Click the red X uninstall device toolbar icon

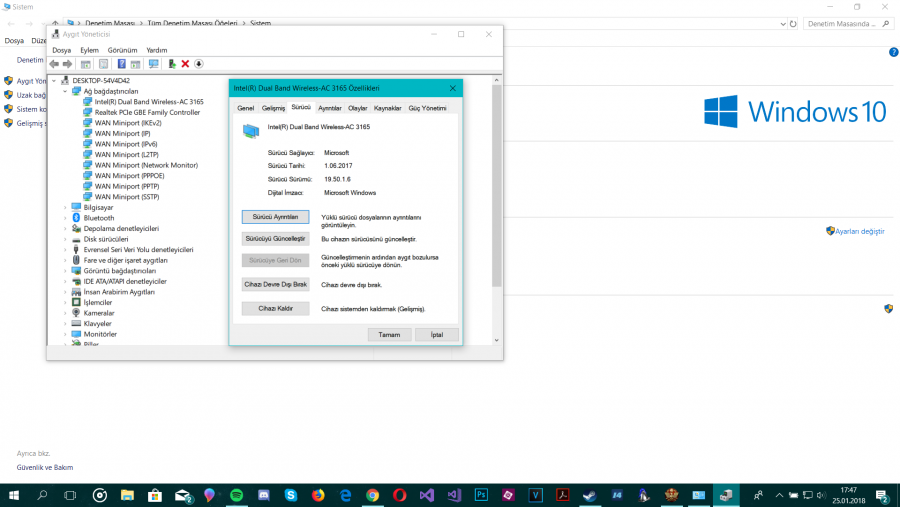click(x=185, y=64)
